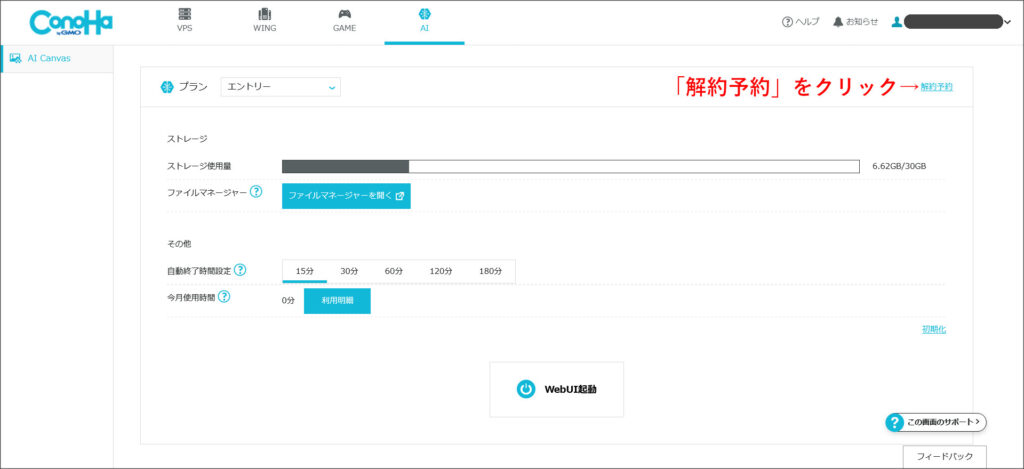Select 15分 auto-shutdown option

click(x=305, y=271)
